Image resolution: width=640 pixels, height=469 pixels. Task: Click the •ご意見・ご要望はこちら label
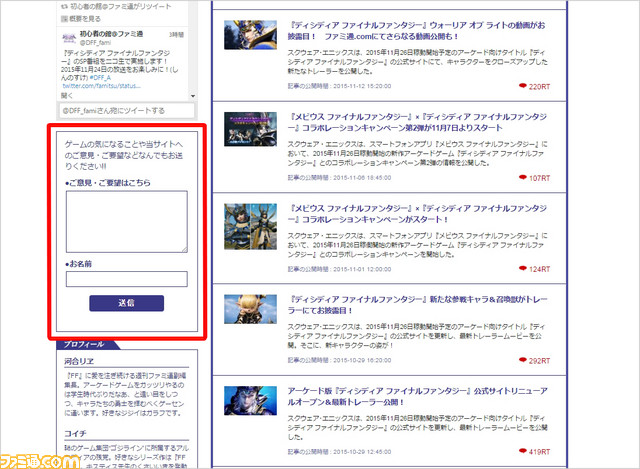108,183
